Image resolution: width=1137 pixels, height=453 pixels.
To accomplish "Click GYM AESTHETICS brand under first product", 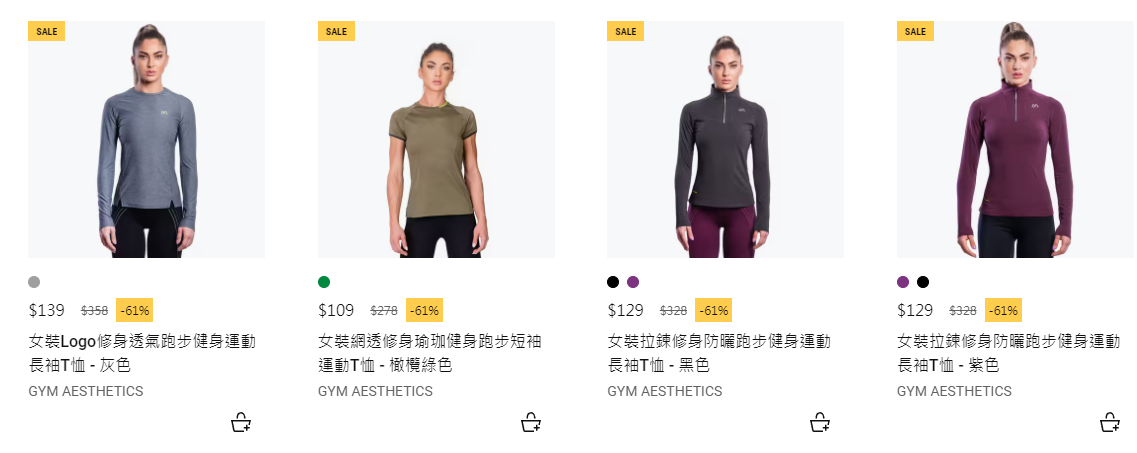I will (x=86, y=391).
